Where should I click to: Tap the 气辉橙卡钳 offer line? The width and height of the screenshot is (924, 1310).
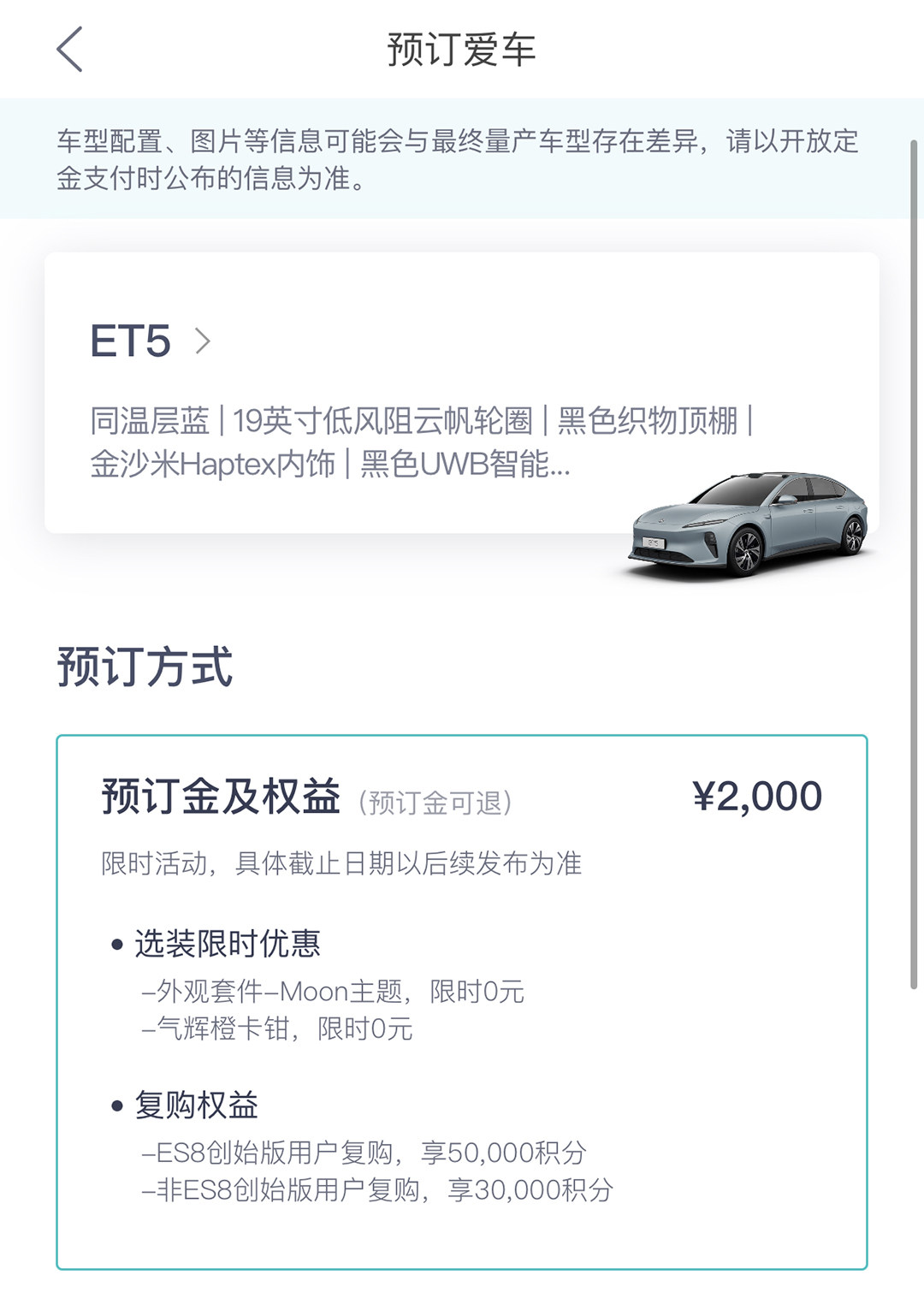pos(277,1028)
